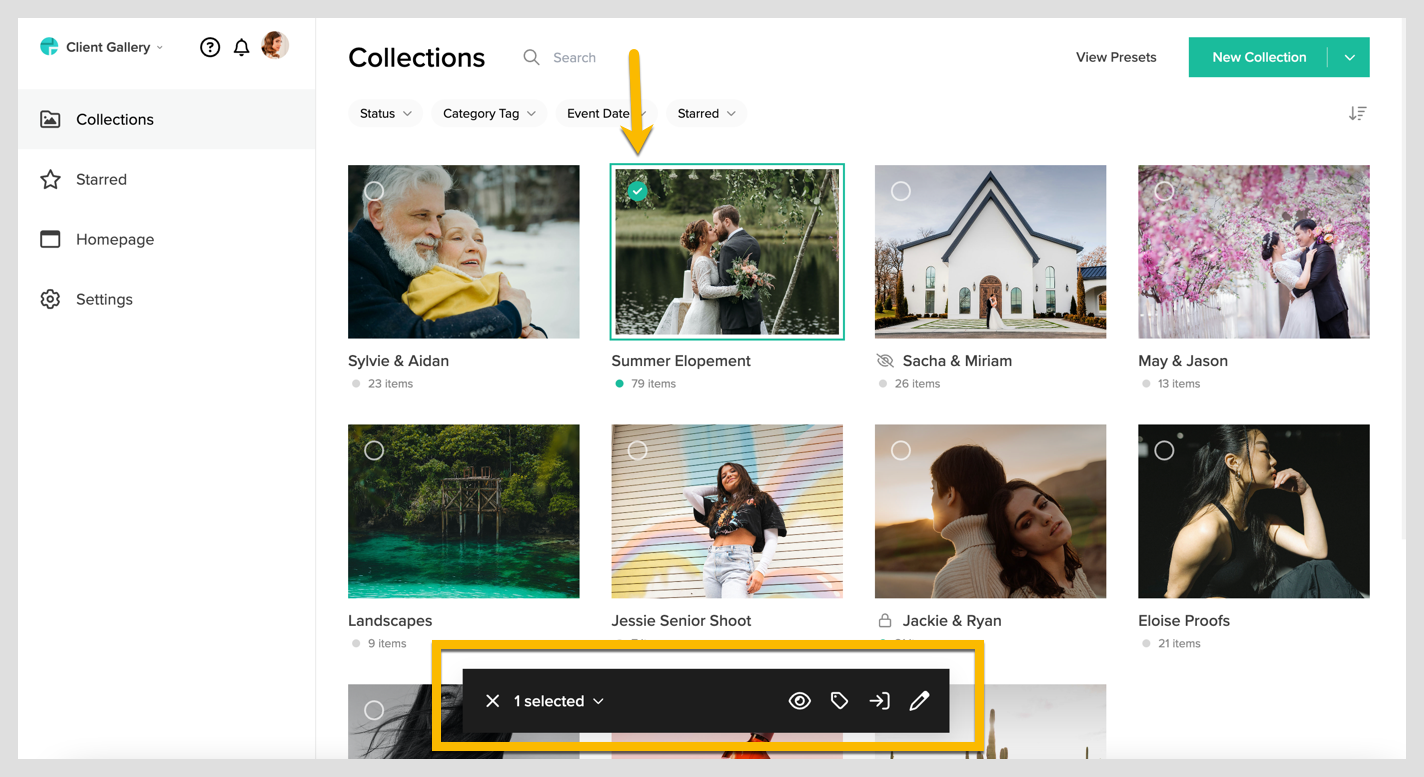Click the 9 items label
This screenshot has height=777, width=1424.
(387, 644)
